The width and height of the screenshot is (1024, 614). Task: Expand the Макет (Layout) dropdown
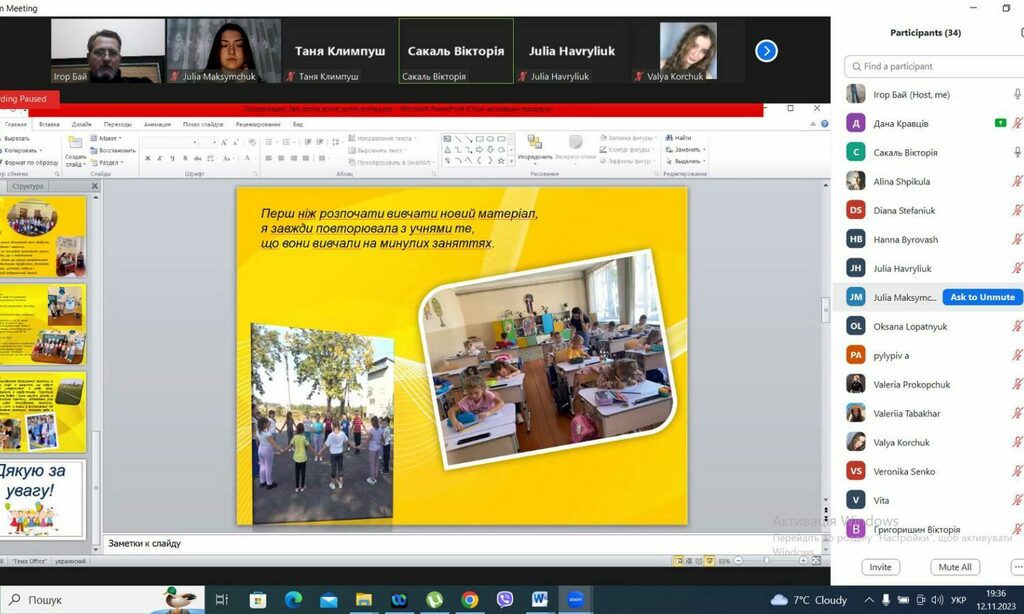[108, 138]
